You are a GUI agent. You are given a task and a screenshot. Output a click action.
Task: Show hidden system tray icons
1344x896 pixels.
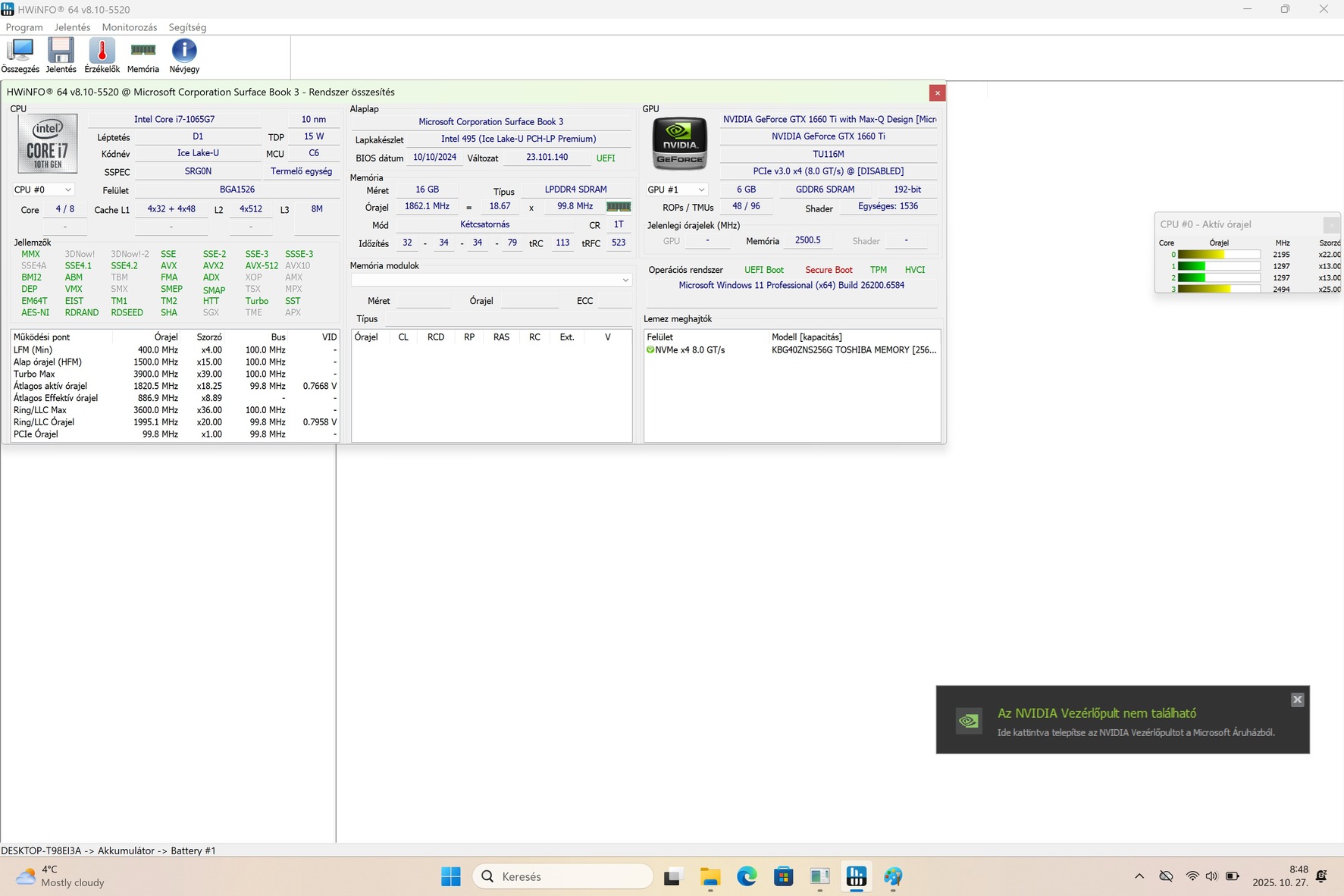(x=1139, y=876)
